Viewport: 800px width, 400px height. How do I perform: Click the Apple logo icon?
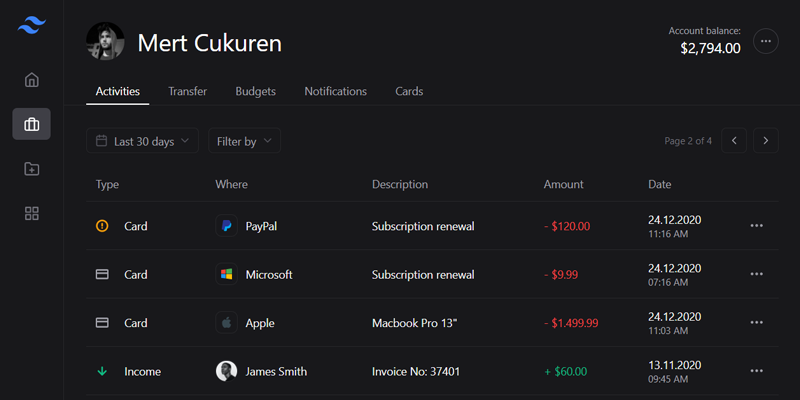226,323
